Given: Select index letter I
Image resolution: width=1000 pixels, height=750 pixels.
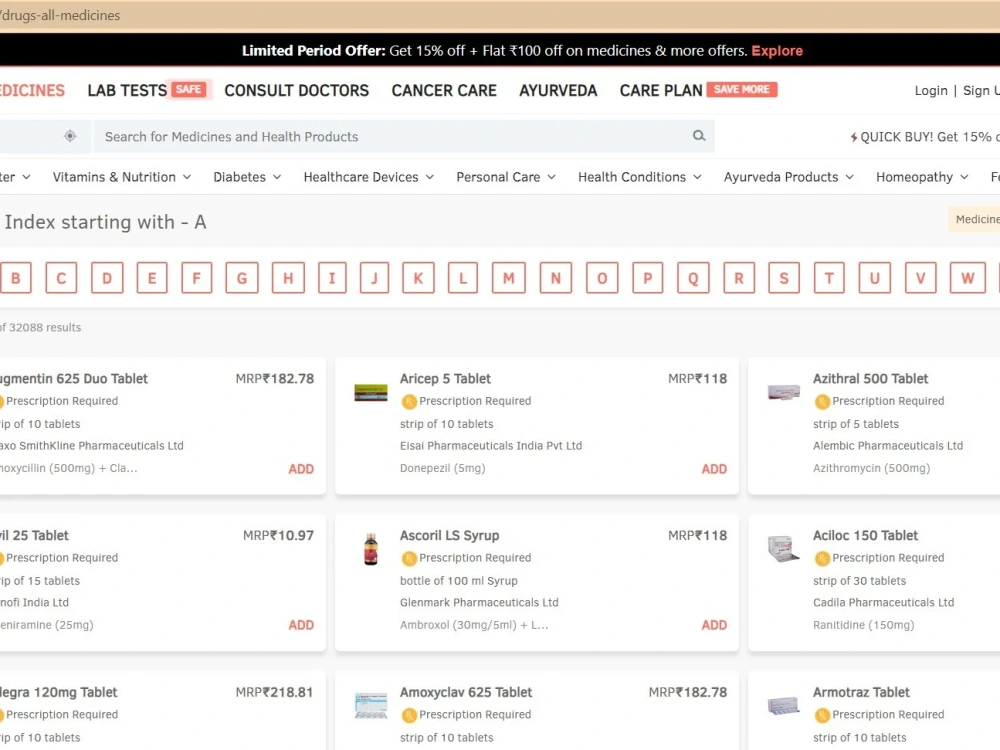Looking at the screenshot, I should [332, 277].
